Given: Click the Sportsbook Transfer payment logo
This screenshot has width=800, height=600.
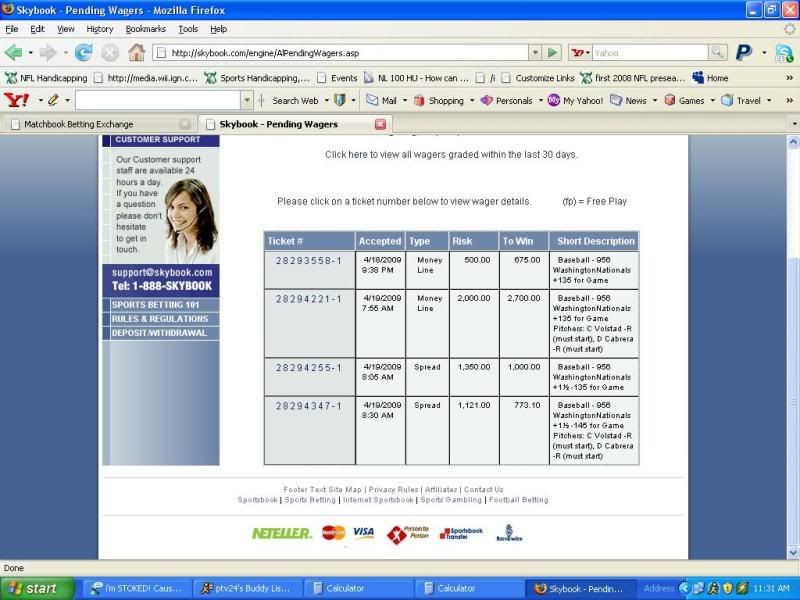Looking at the screenshot, I should coord(460,534).
